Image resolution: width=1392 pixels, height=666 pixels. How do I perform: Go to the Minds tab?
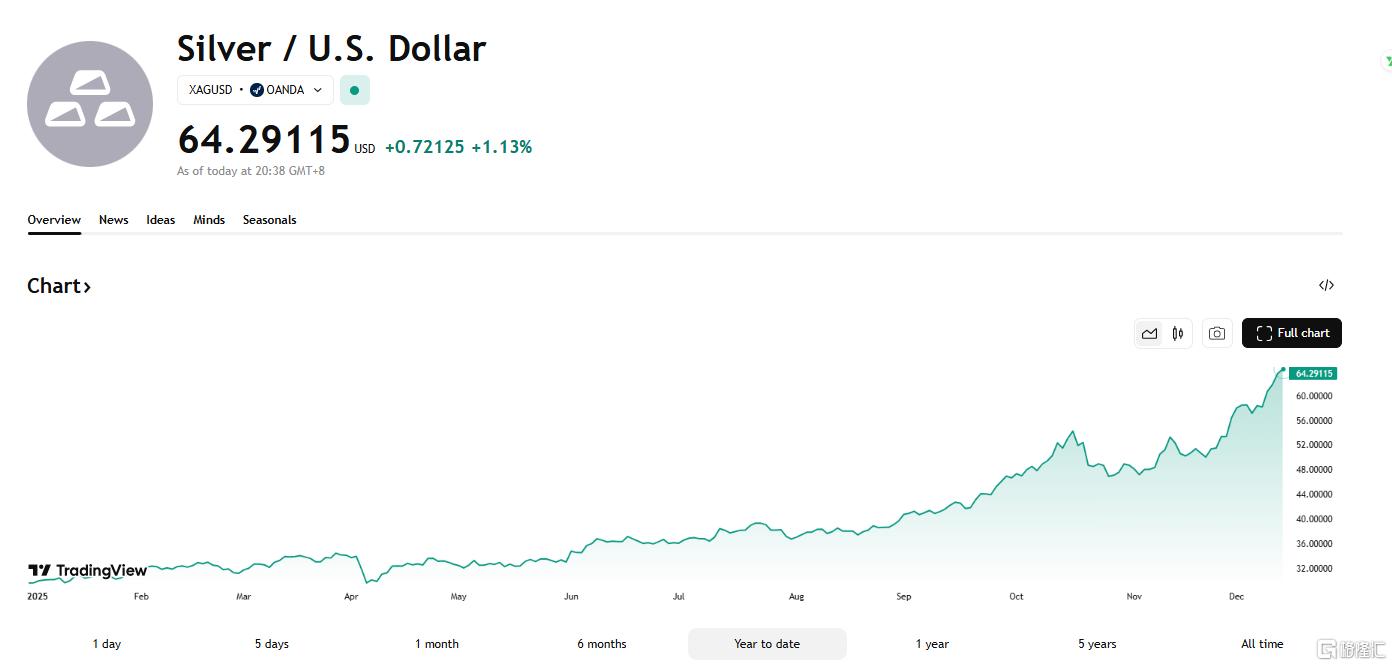tap(209, 220)
